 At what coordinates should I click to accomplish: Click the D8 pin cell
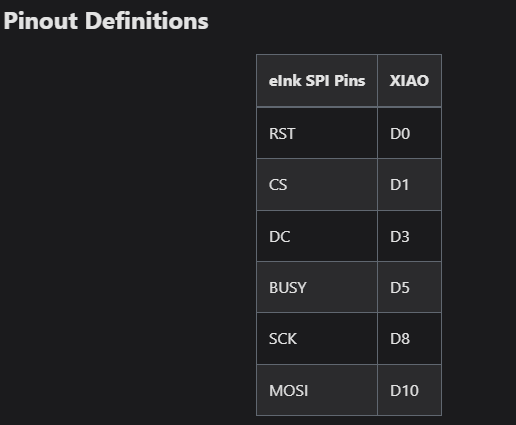(409, 339)
